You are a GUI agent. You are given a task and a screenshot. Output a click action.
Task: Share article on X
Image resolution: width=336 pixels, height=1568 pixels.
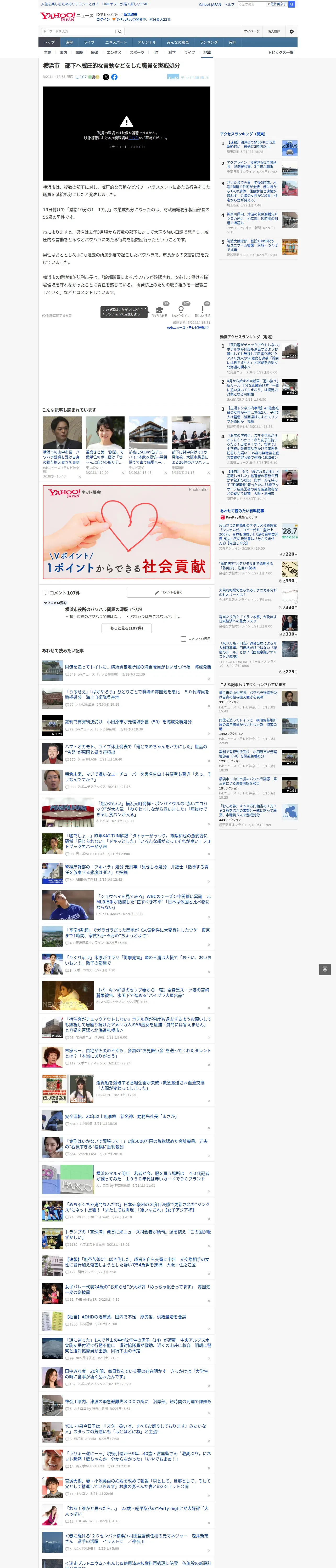(106, 77)
